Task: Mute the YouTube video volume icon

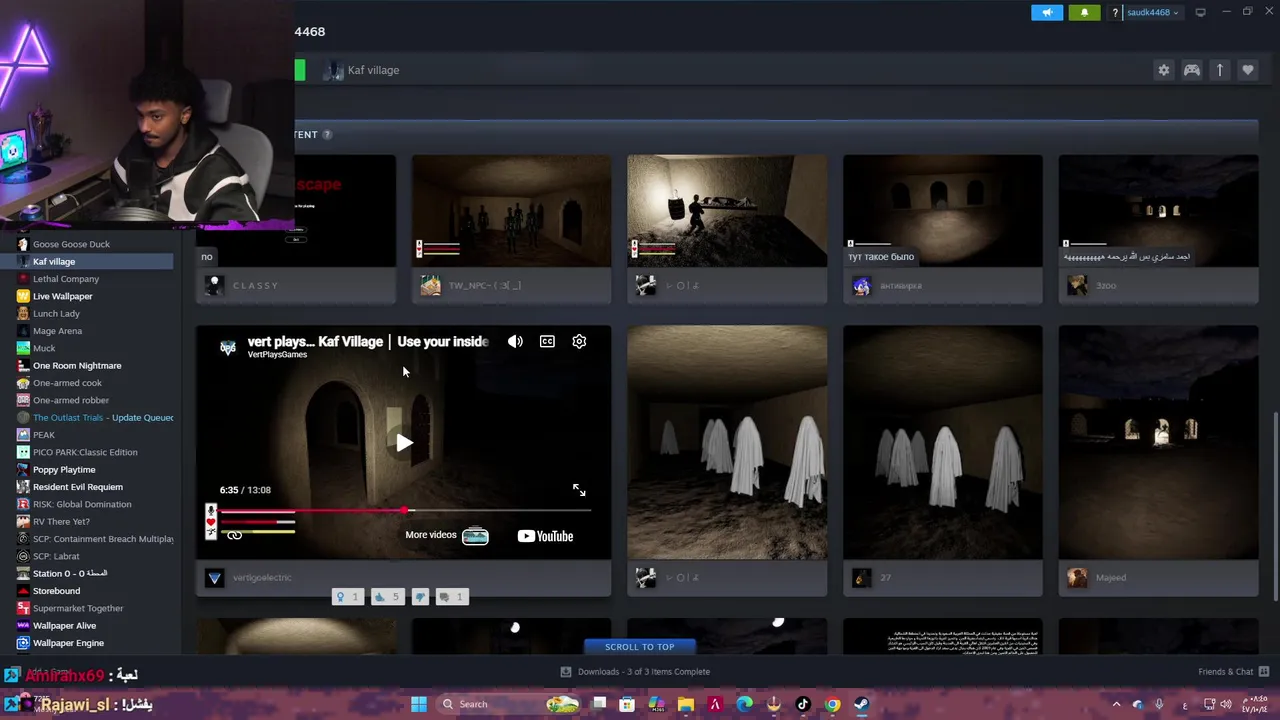Action: pos(515,341)
